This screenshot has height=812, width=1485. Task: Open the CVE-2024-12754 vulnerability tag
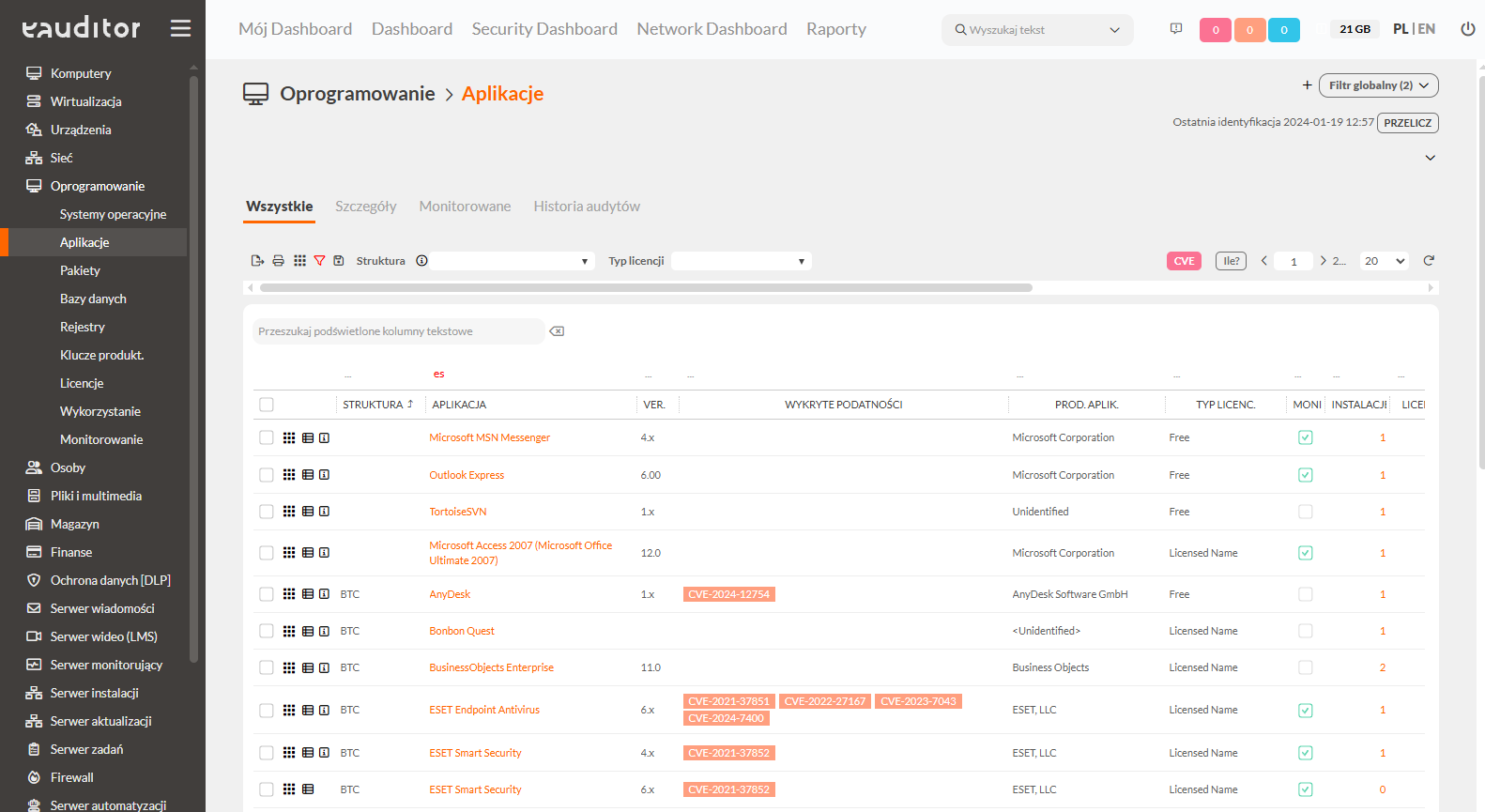[729, 594]
